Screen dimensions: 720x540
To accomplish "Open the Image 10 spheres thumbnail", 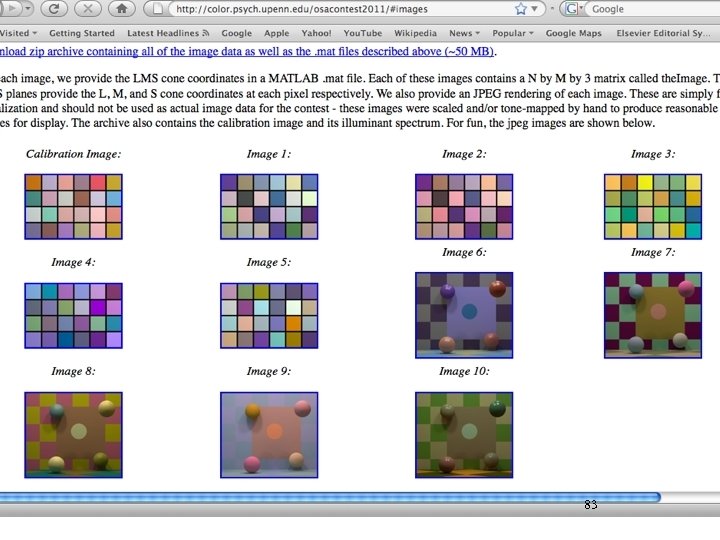I will (x=463, y=434).
